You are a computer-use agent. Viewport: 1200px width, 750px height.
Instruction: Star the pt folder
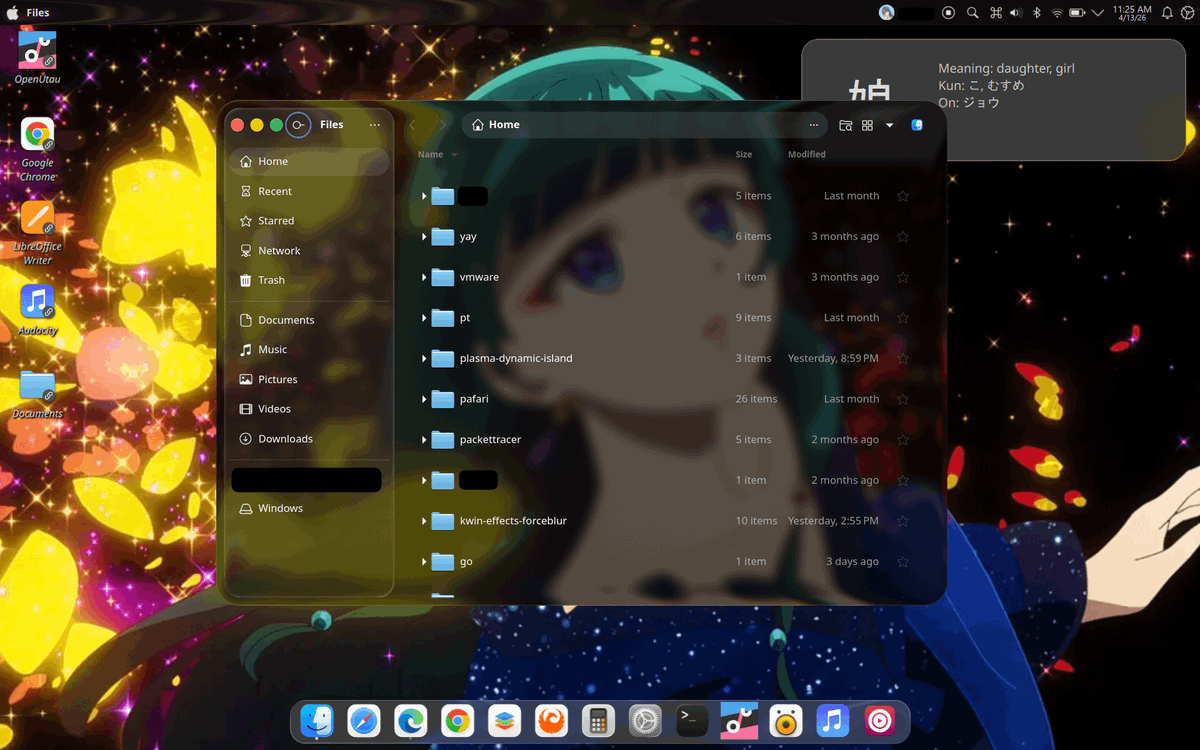pyautogui.click(x=903, y=318)
